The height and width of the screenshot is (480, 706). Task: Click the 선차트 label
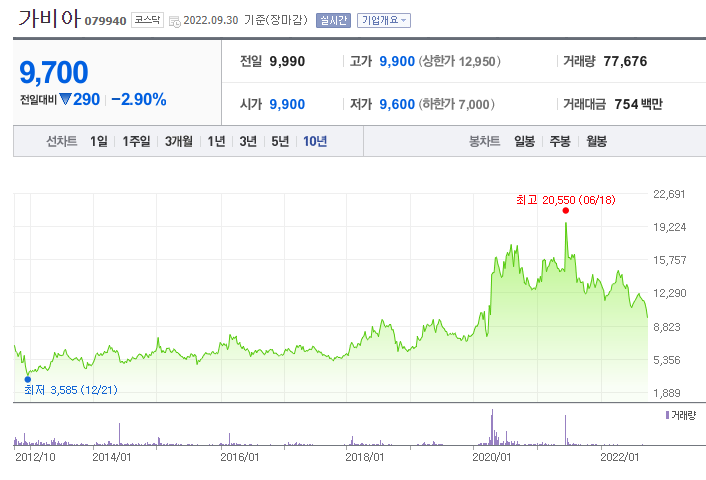(x=62, y=141)
